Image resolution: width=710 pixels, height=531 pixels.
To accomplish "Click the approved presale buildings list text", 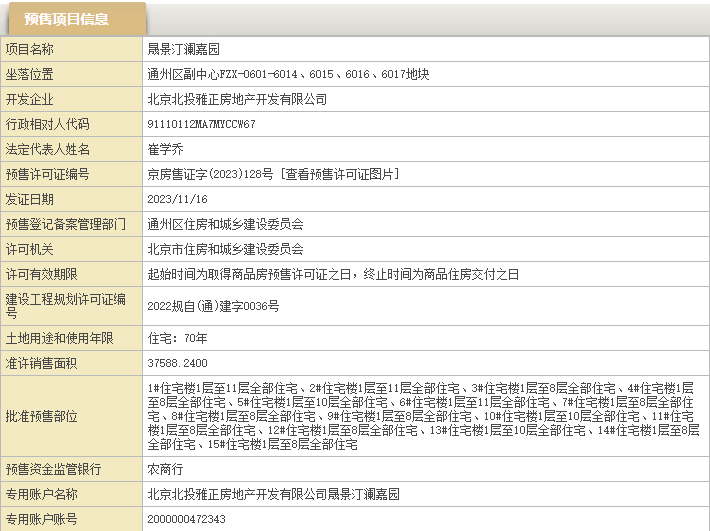I will pos(422,415).
